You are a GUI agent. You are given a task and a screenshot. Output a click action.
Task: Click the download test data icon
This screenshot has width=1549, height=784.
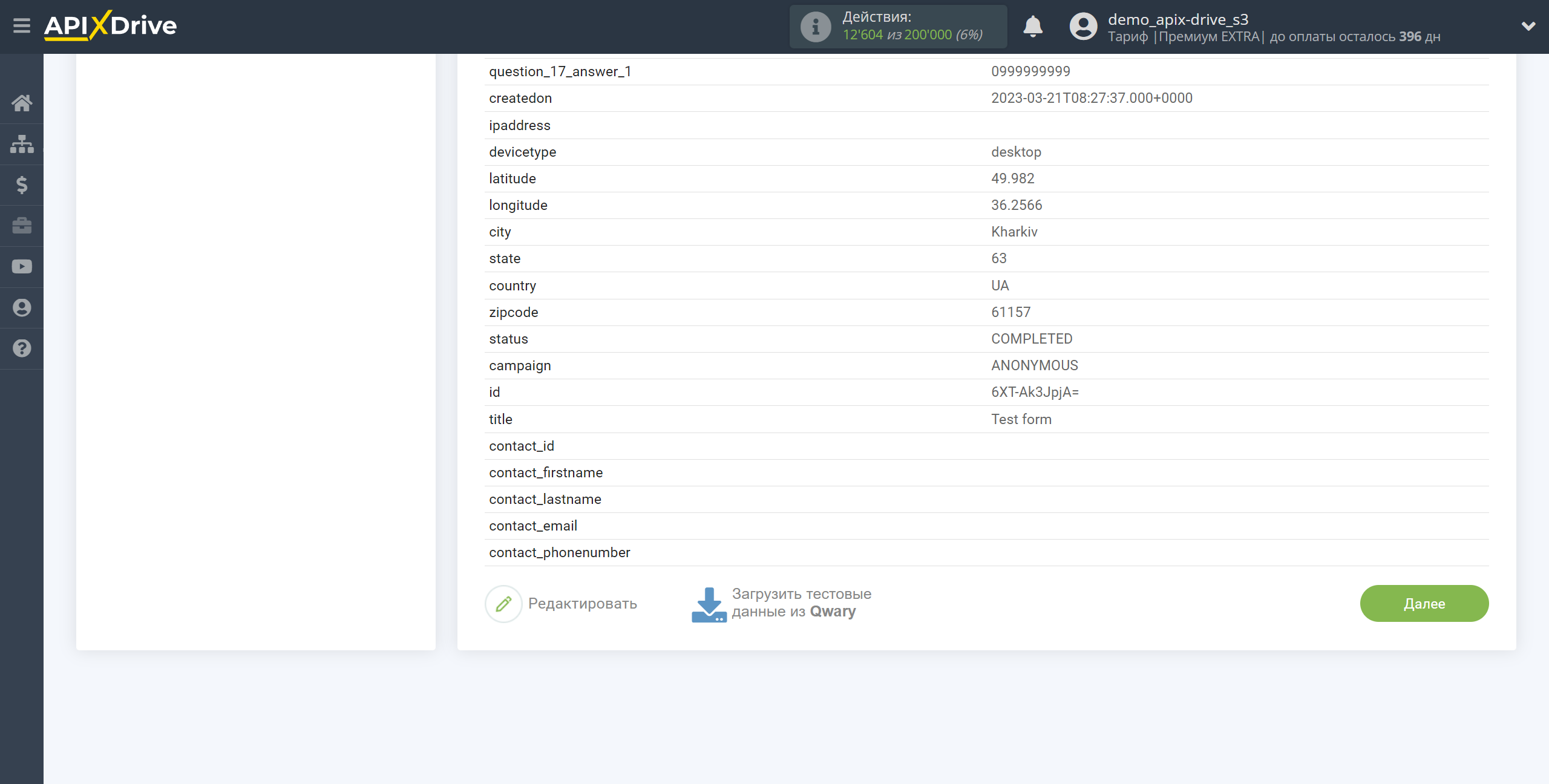pos(709,604)
